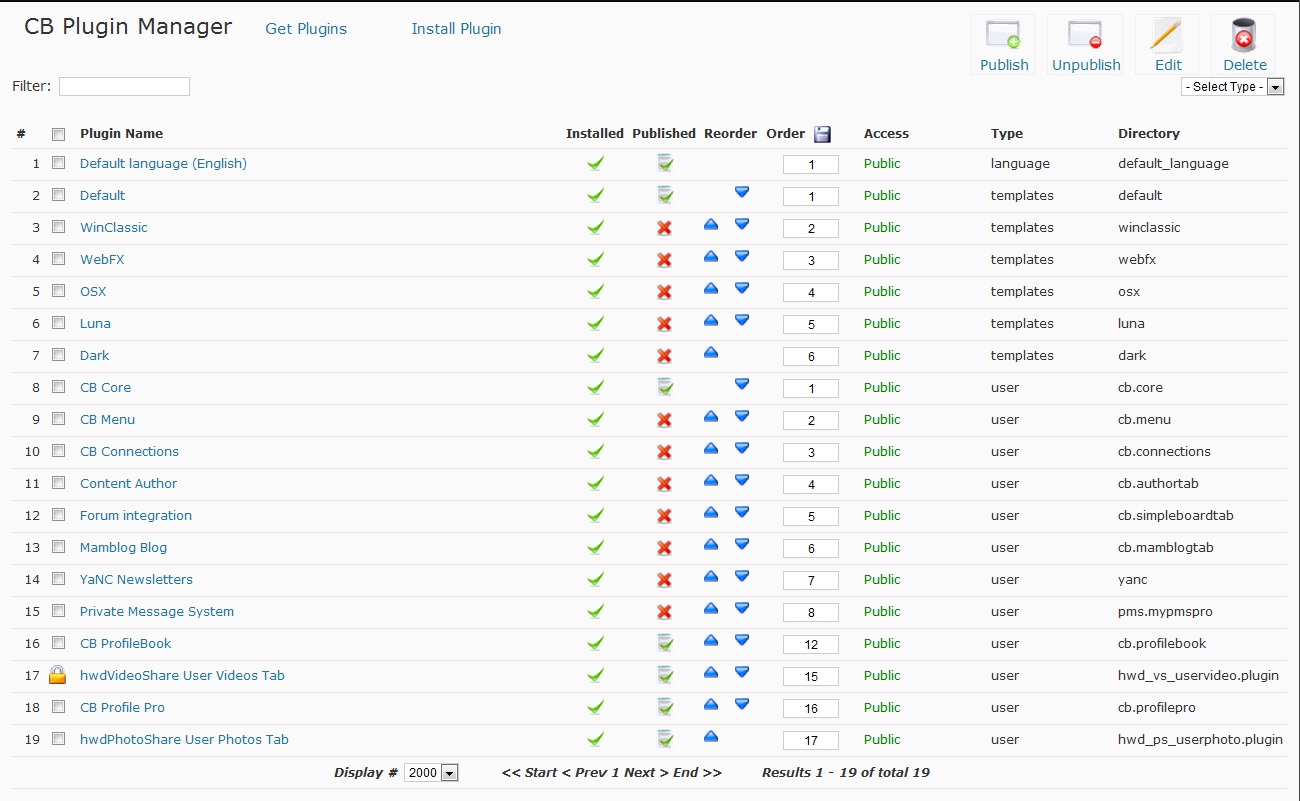
Task: Check the hwdPhotoShare User Photos Tab checkbox
Action: click(x=58, y=739)
